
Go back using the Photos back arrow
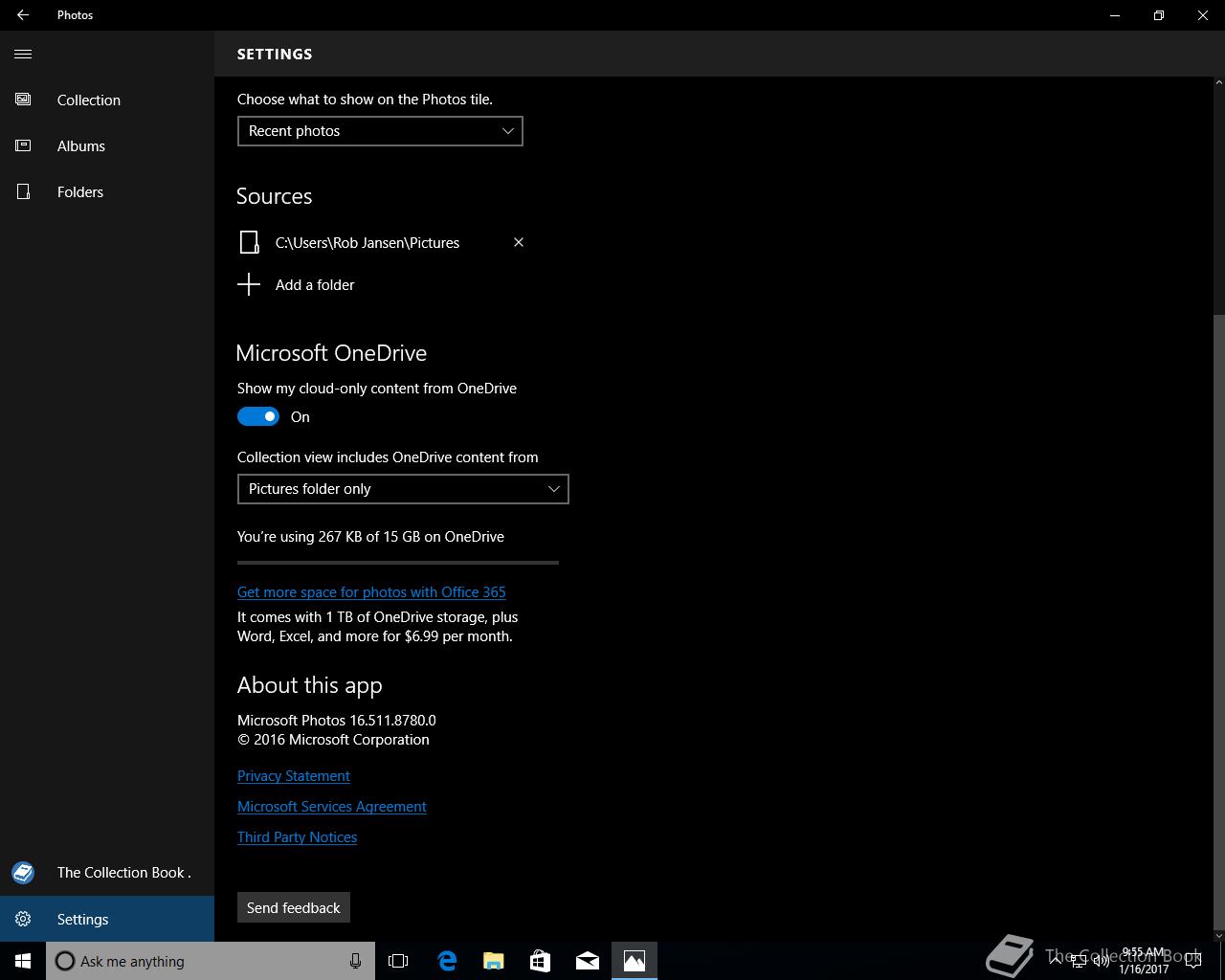point(23,15)
